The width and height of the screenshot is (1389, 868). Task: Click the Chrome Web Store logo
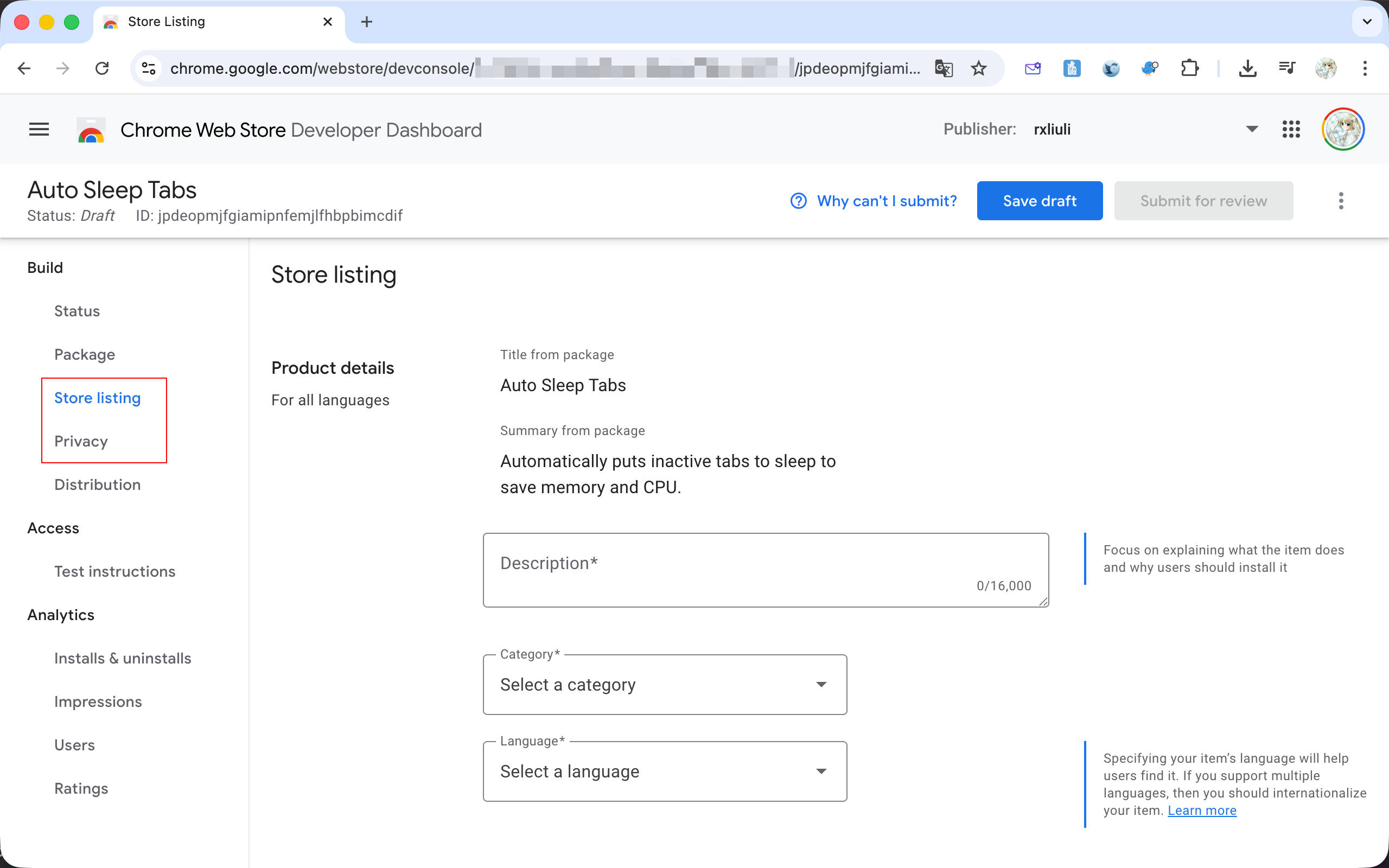[x=91, y=130]
